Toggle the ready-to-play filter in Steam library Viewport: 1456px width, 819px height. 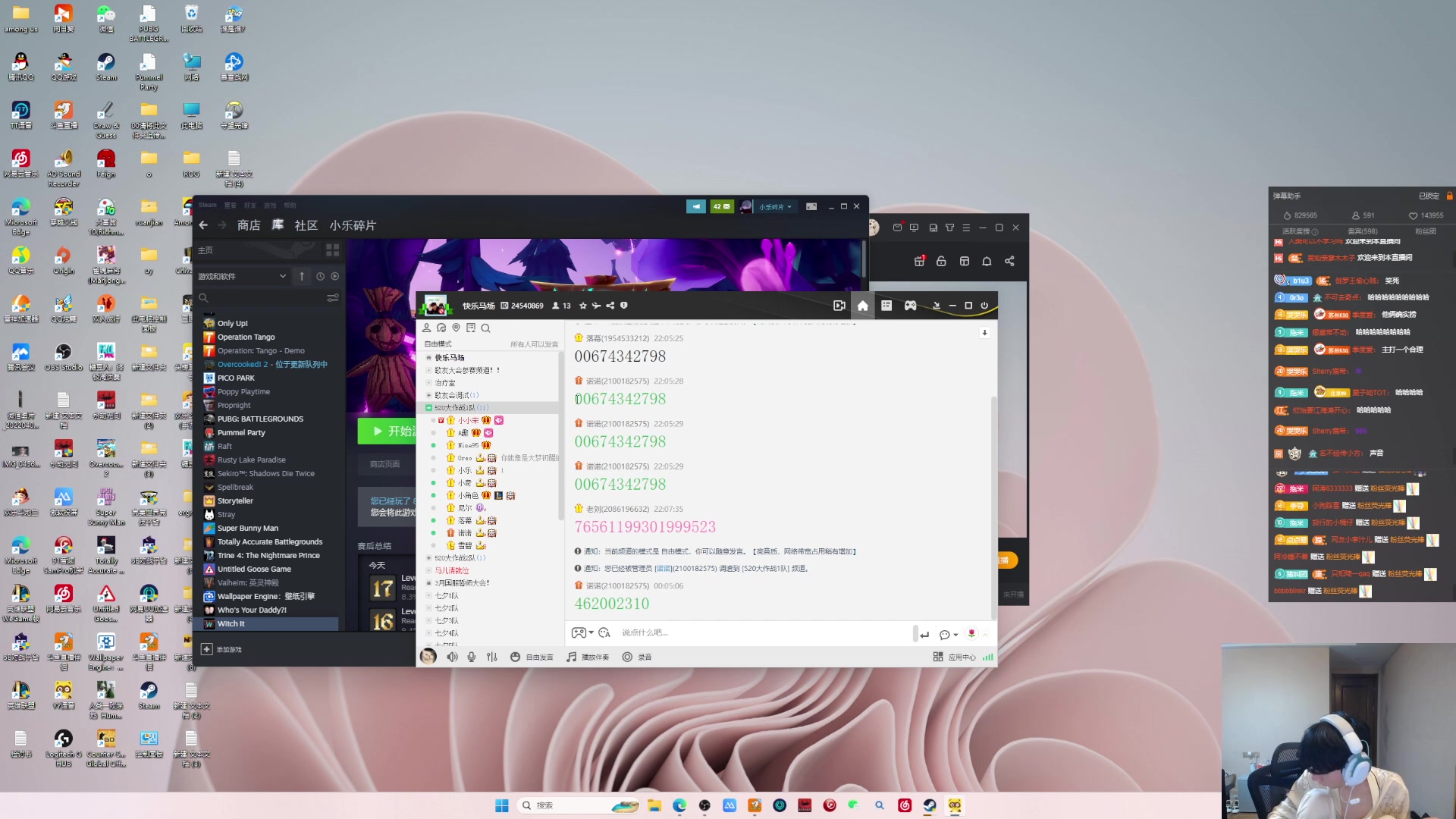[x=335, y=276]
